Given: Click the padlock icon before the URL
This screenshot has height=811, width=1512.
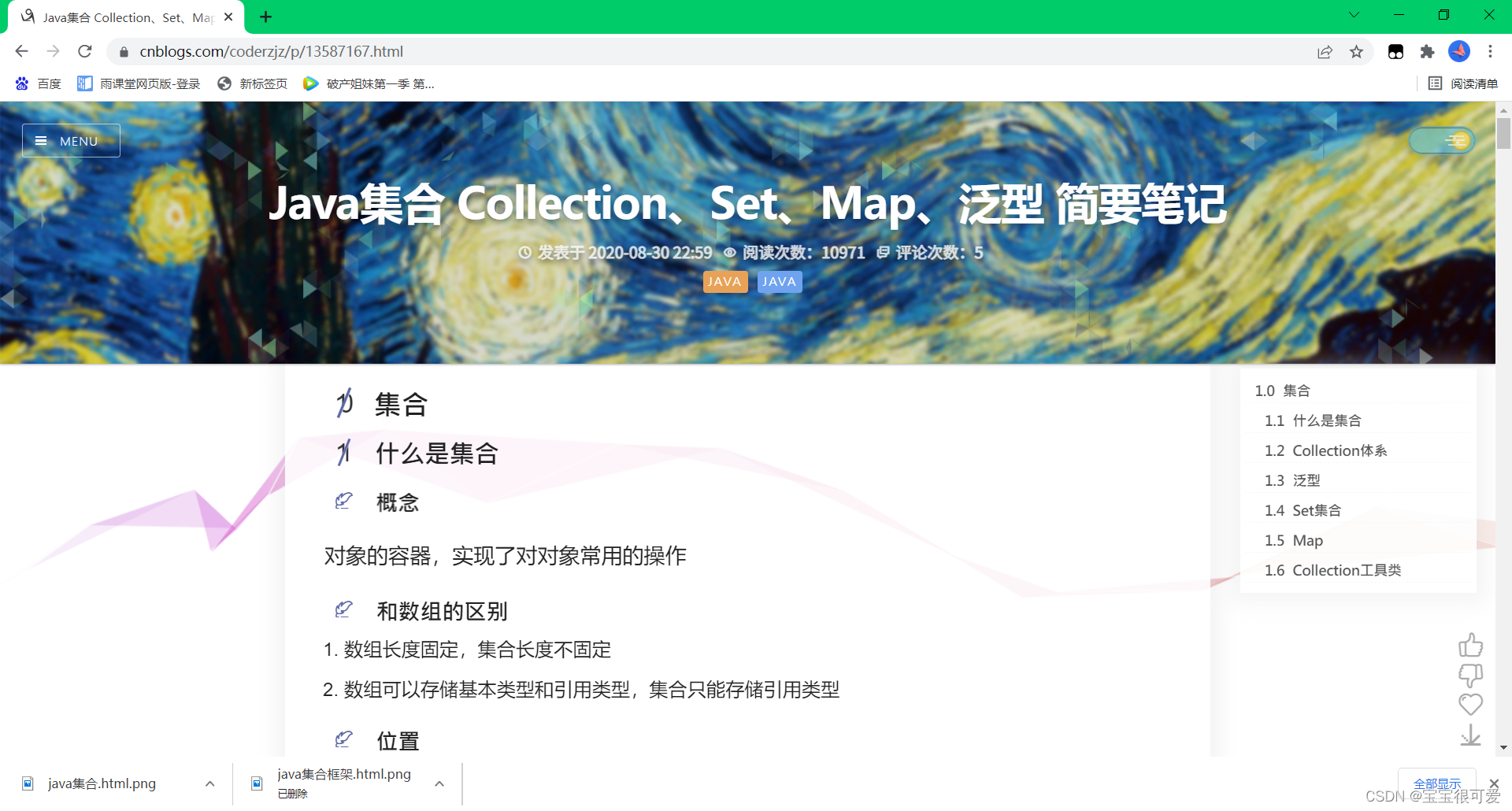Looking at the screenshot, I should coord(124,51).
